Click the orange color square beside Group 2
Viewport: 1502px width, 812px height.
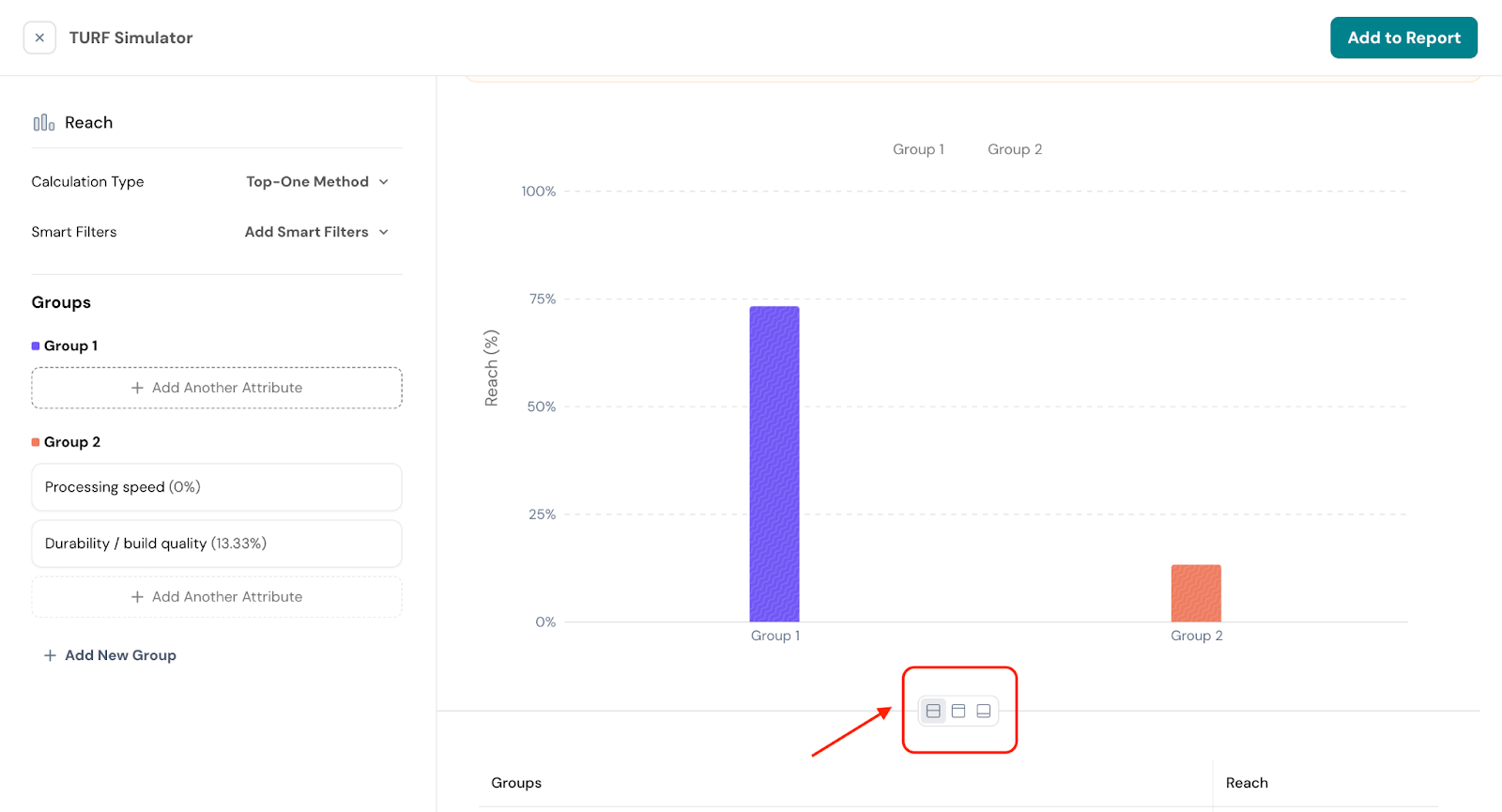(x=36, y=442)
